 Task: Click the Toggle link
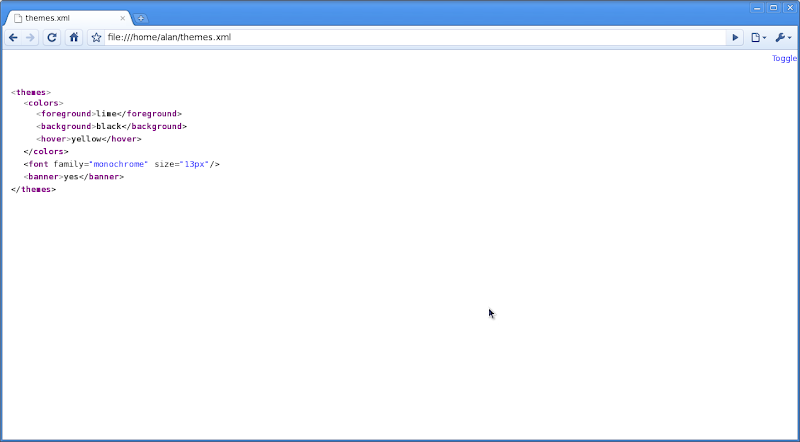[784, 58]
